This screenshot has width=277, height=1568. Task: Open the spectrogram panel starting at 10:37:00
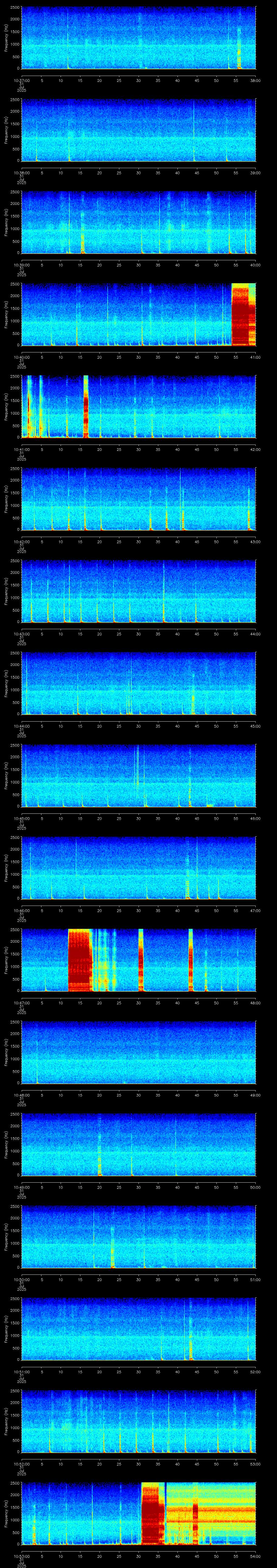(x=139, y=38)
